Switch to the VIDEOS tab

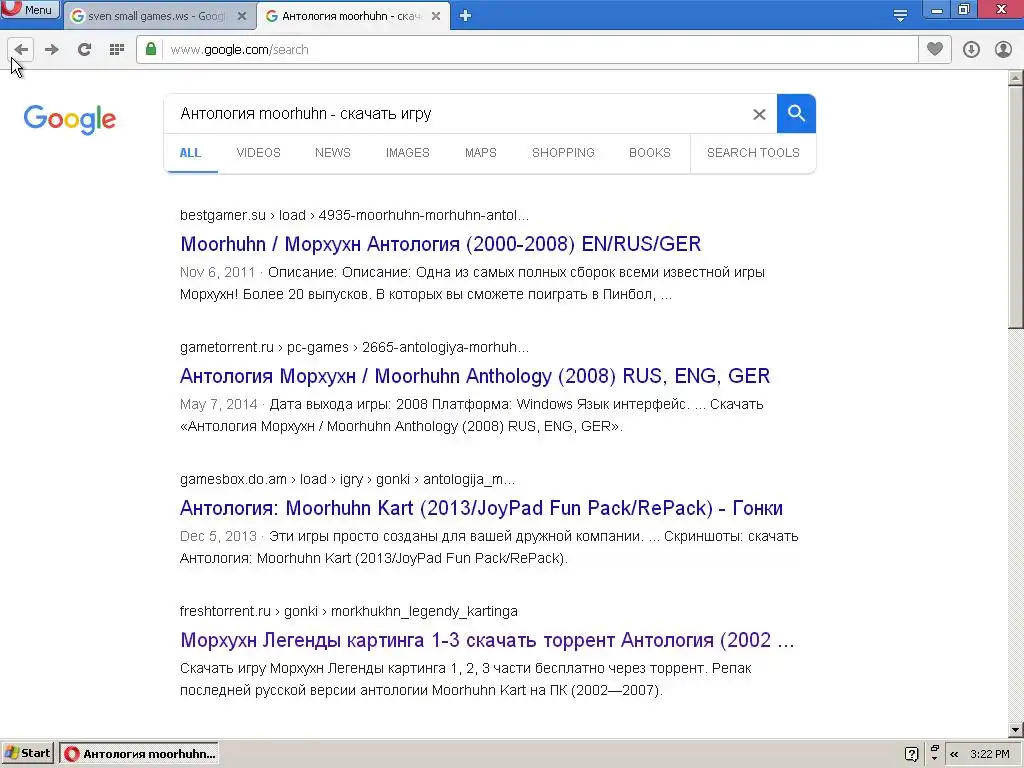coord(259,153)
